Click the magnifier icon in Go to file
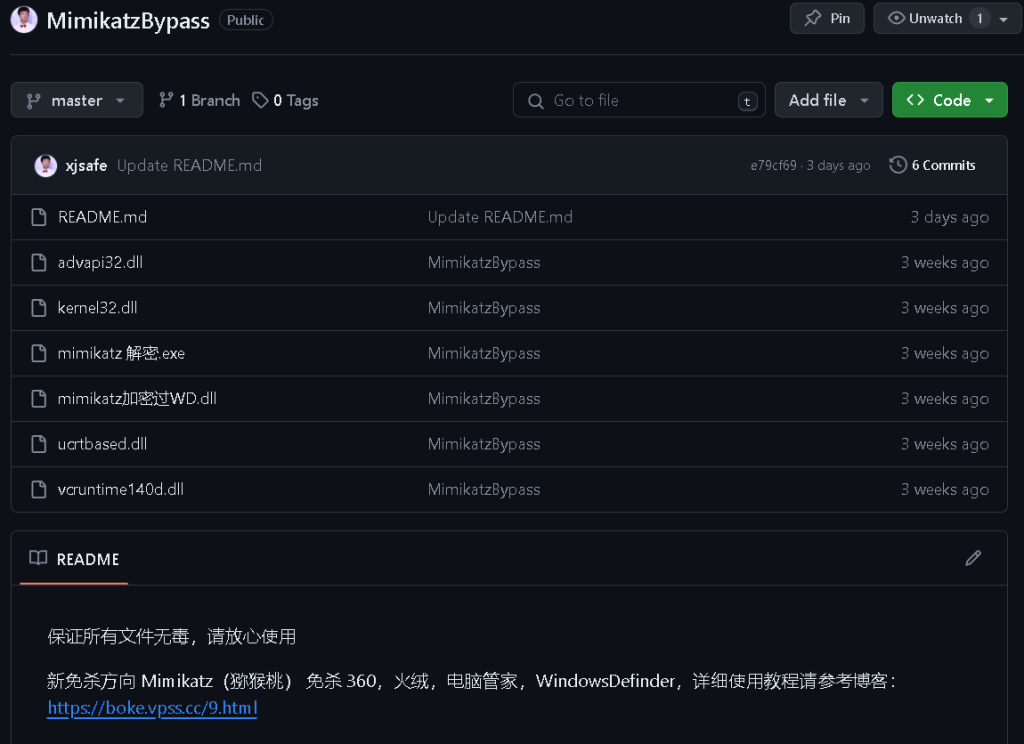Image resolution: width=1024 pixels, height=744 pixels. point(536,101)
